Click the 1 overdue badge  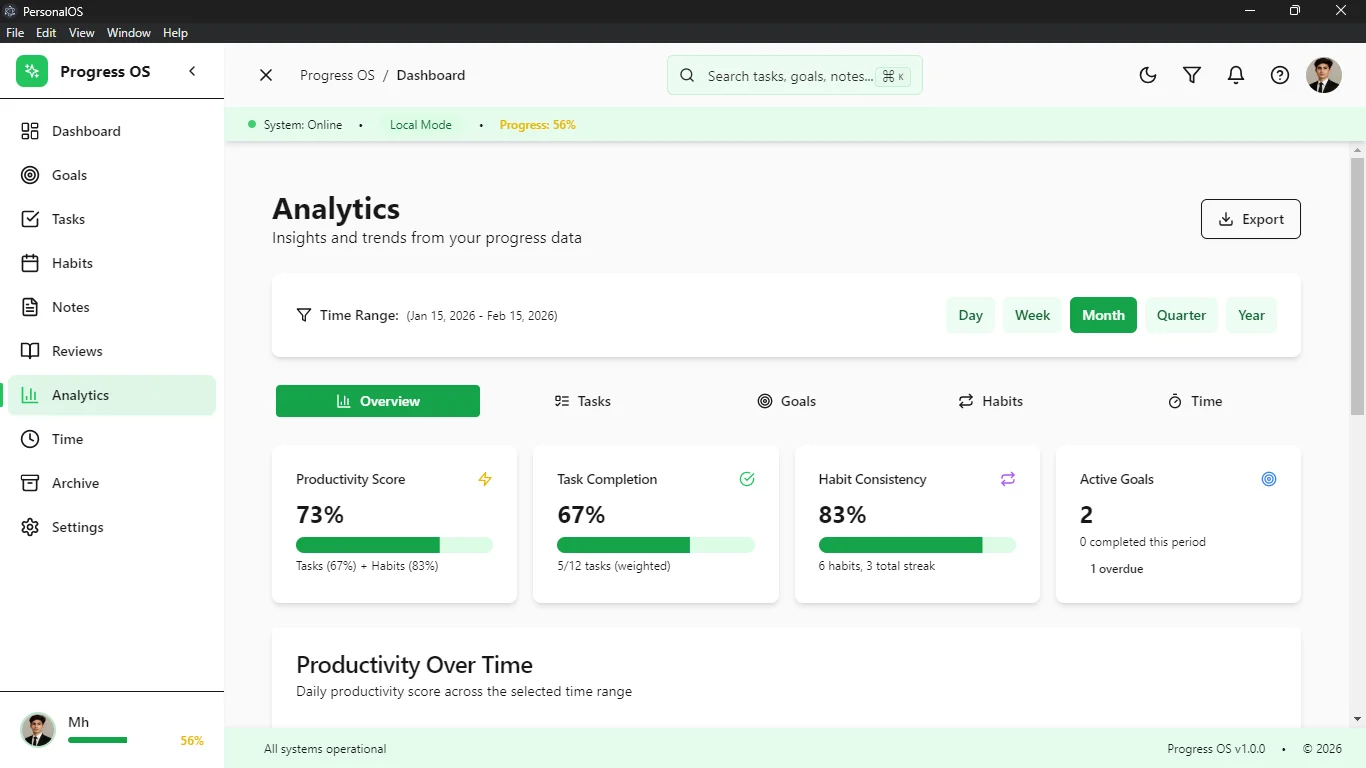[1116, 569]
